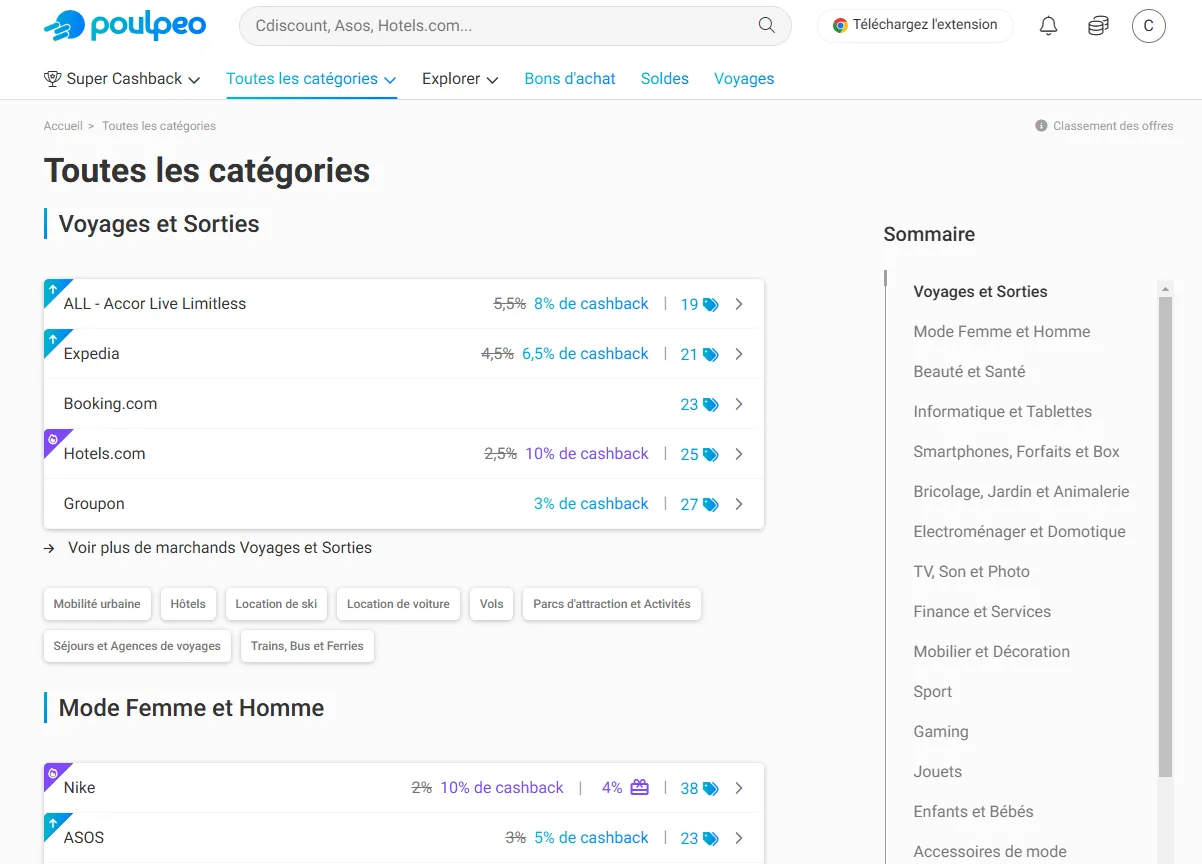Click the boosted arrow badge on ASOS
This screenshot has height=864, width=1202.
click(54, 823)
